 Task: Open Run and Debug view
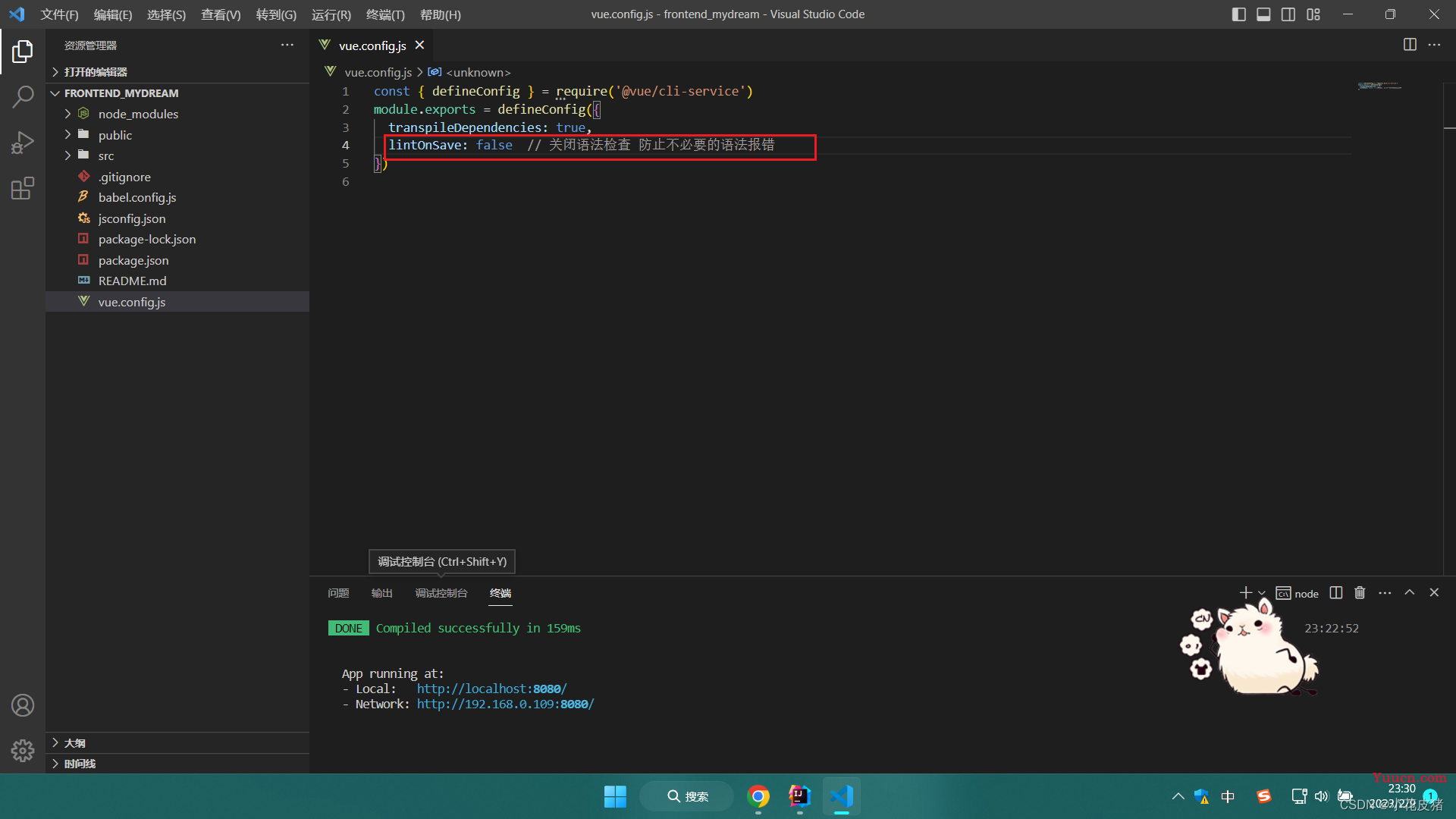click(x=23, y=142)
